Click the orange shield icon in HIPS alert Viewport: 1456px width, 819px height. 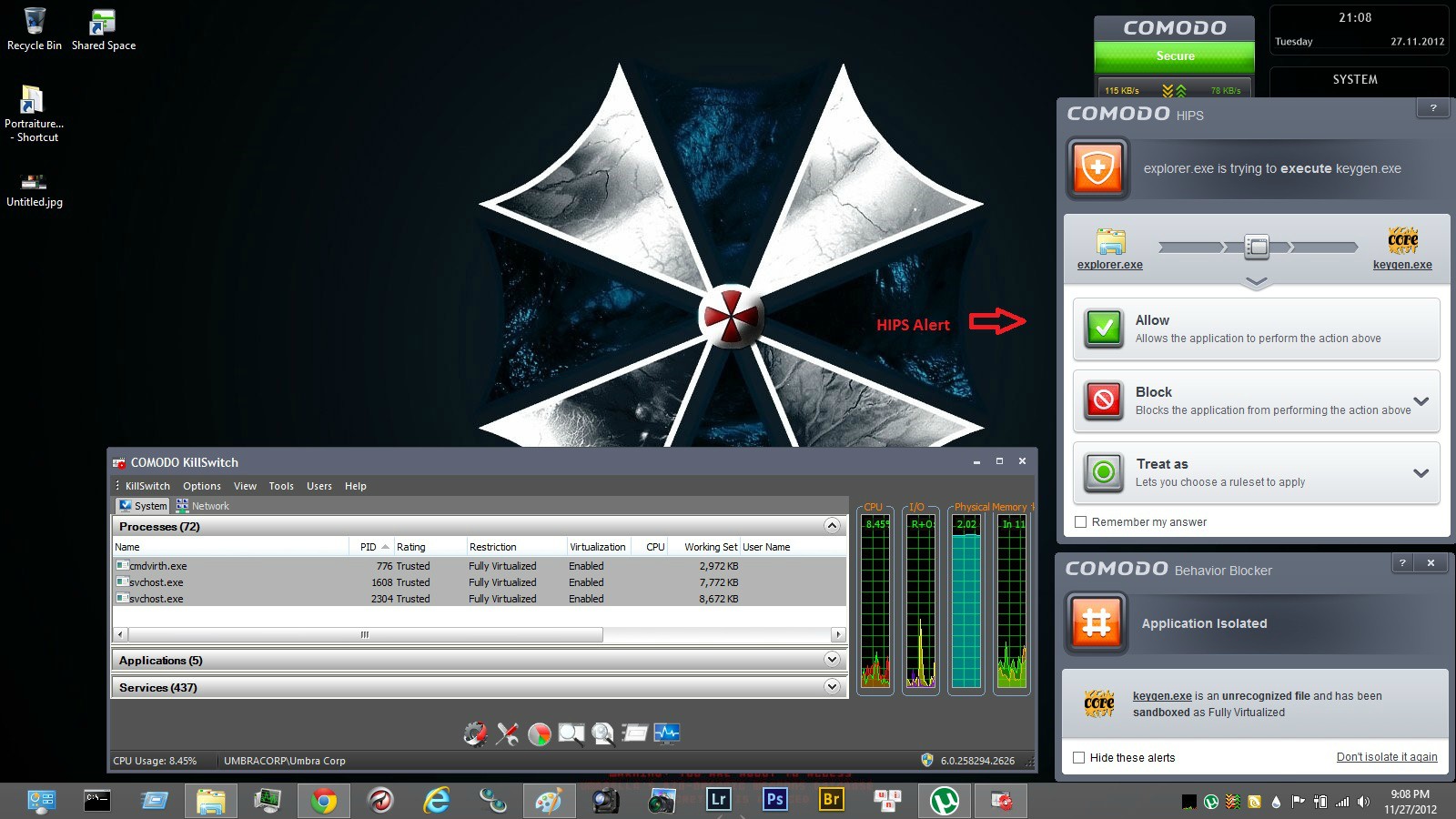(x=1098, y=168)
